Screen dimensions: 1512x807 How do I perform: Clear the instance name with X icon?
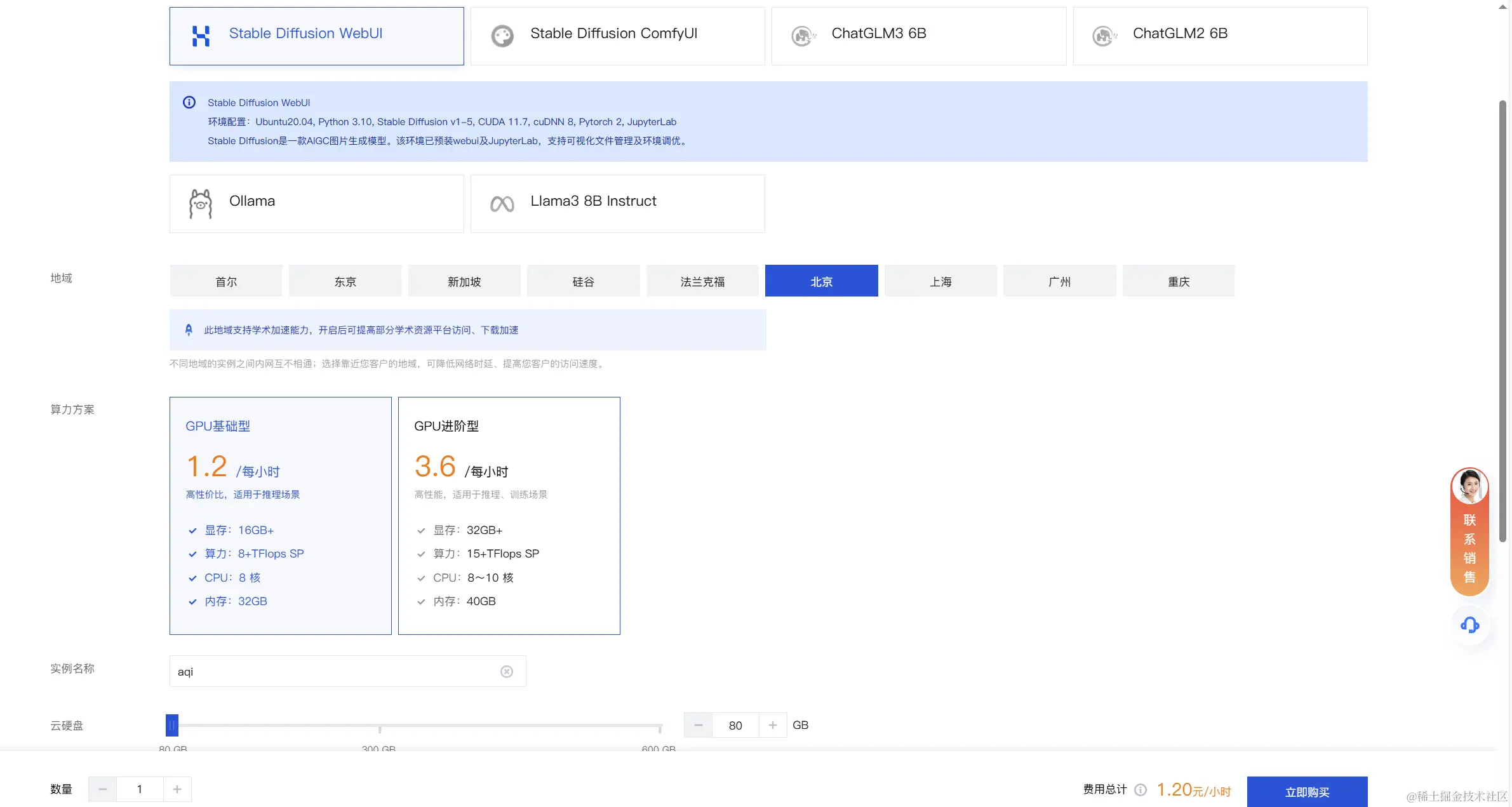(x=506, y=671)
